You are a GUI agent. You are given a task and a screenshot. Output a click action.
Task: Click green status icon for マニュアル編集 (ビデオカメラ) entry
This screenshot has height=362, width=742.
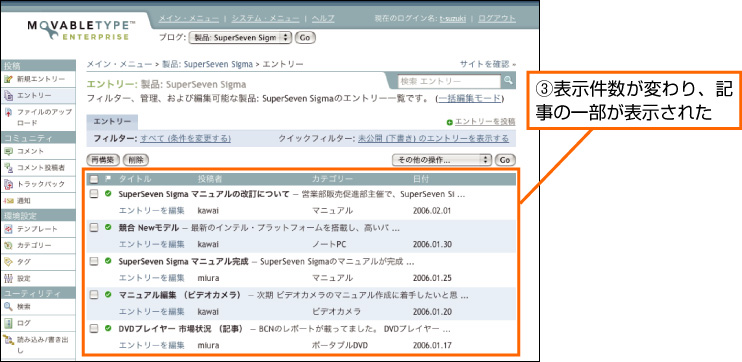coord(107,294)
